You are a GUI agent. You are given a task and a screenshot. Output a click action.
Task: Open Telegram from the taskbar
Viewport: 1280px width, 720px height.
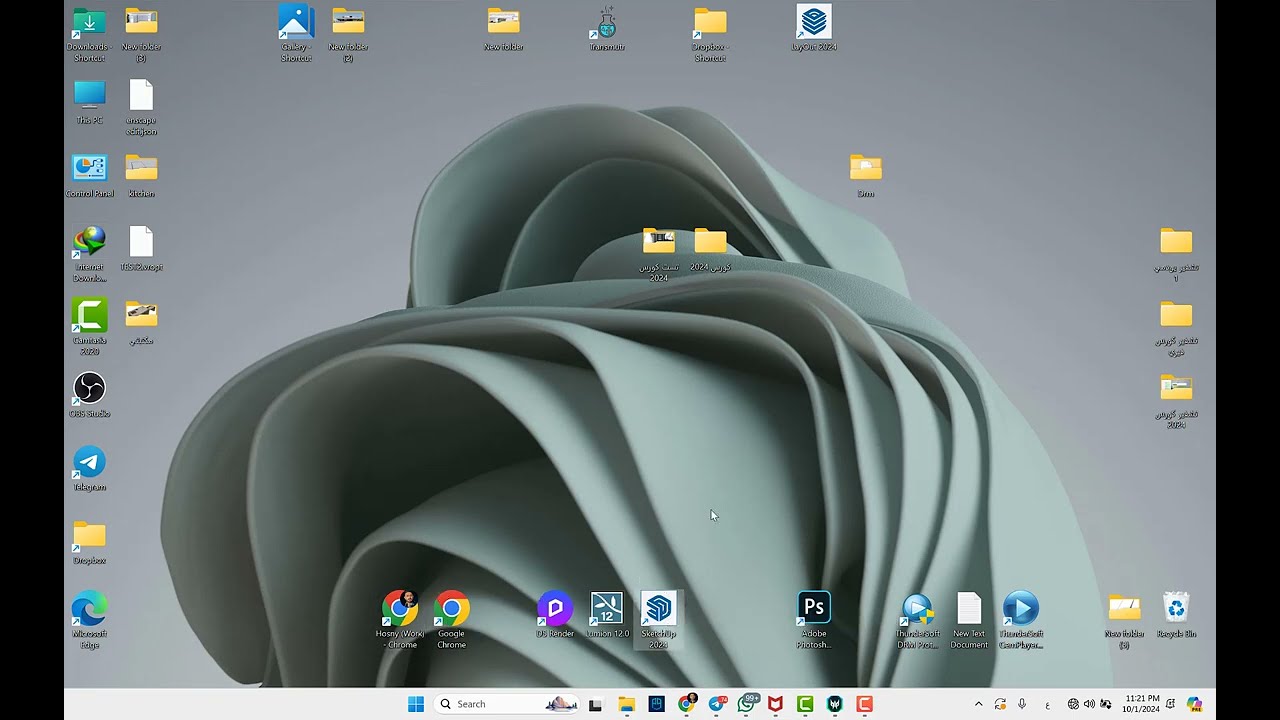click(716, 704)
